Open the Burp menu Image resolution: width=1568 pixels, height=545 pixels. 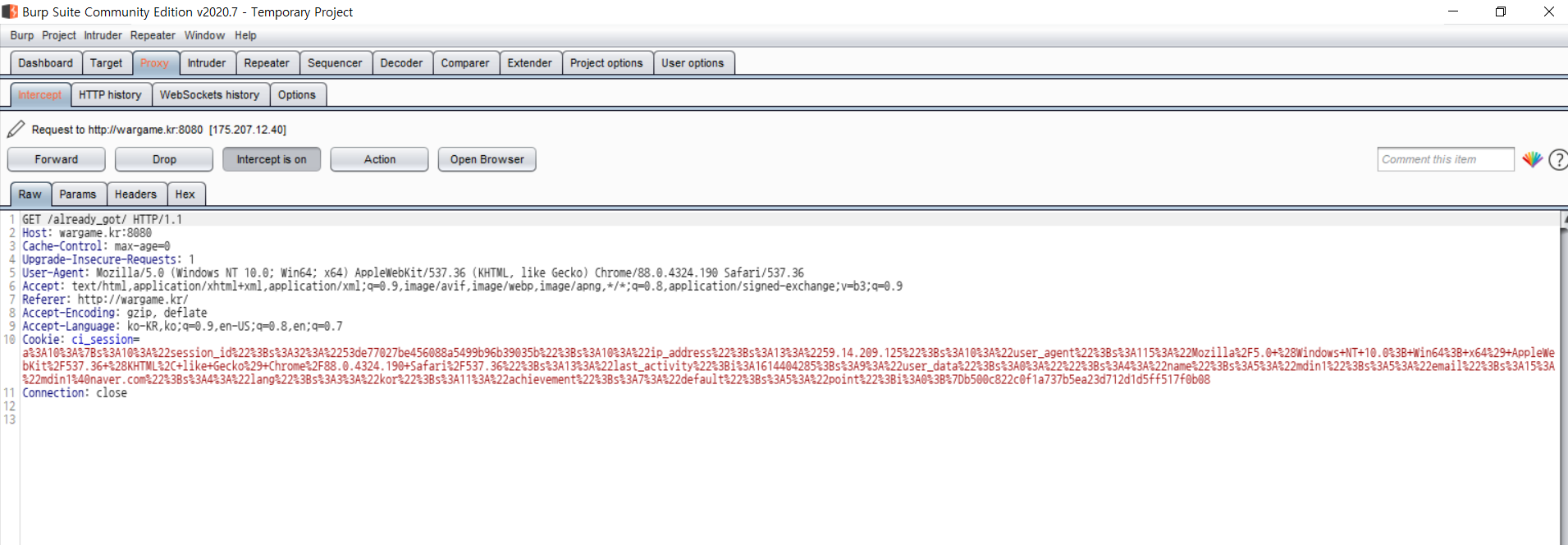tap(22, 35)
